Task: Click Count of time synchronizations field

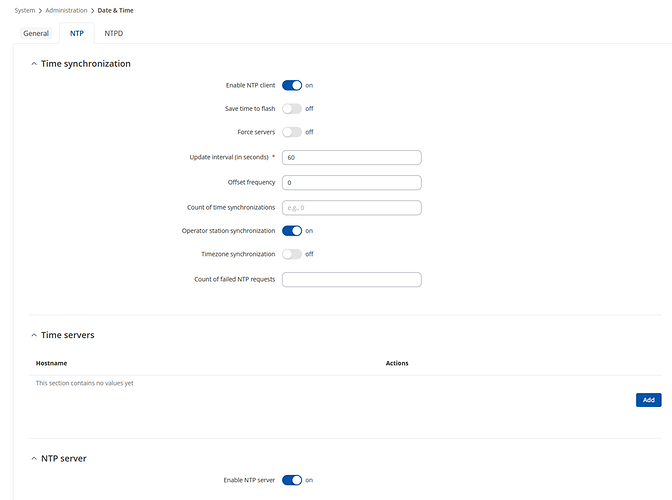Action: (351, 208)
